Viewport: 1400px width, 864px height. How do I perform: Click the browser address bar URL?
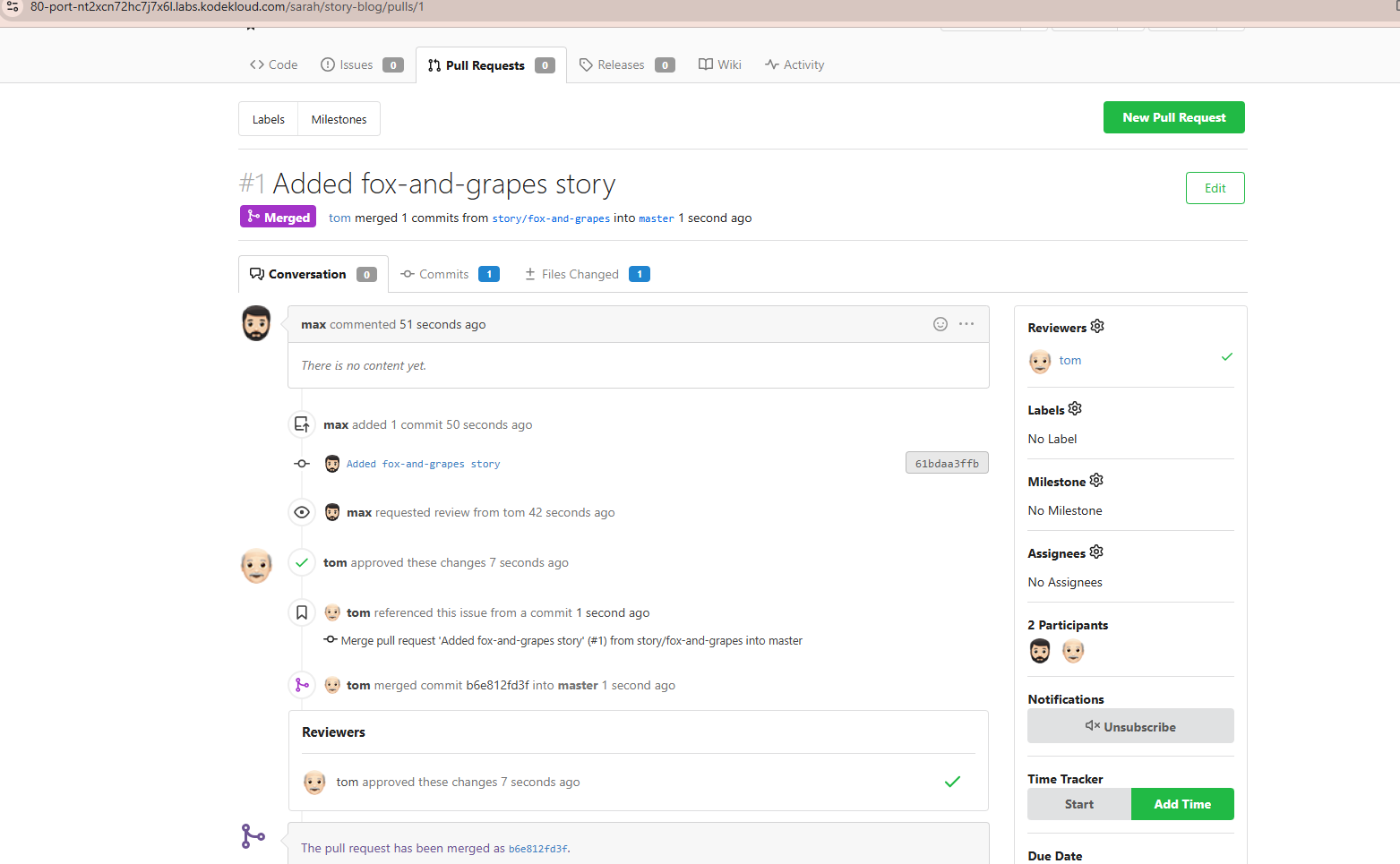point(228,7)
